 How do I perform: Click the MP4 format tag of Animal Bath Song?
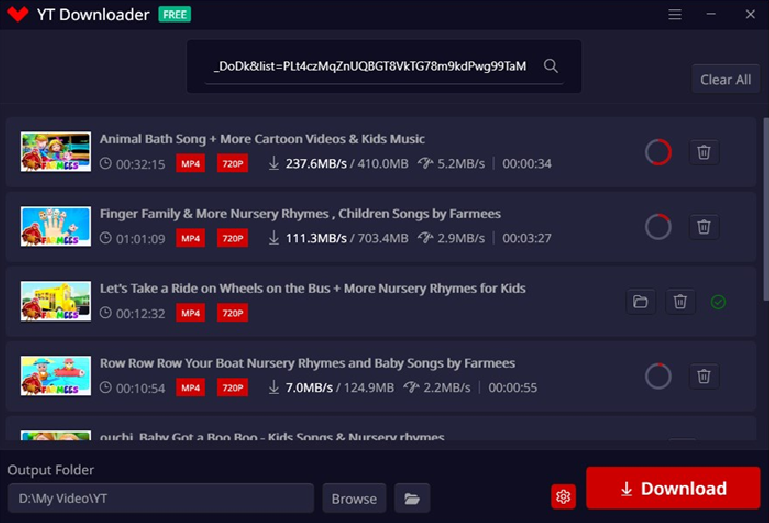pos(190,164)
